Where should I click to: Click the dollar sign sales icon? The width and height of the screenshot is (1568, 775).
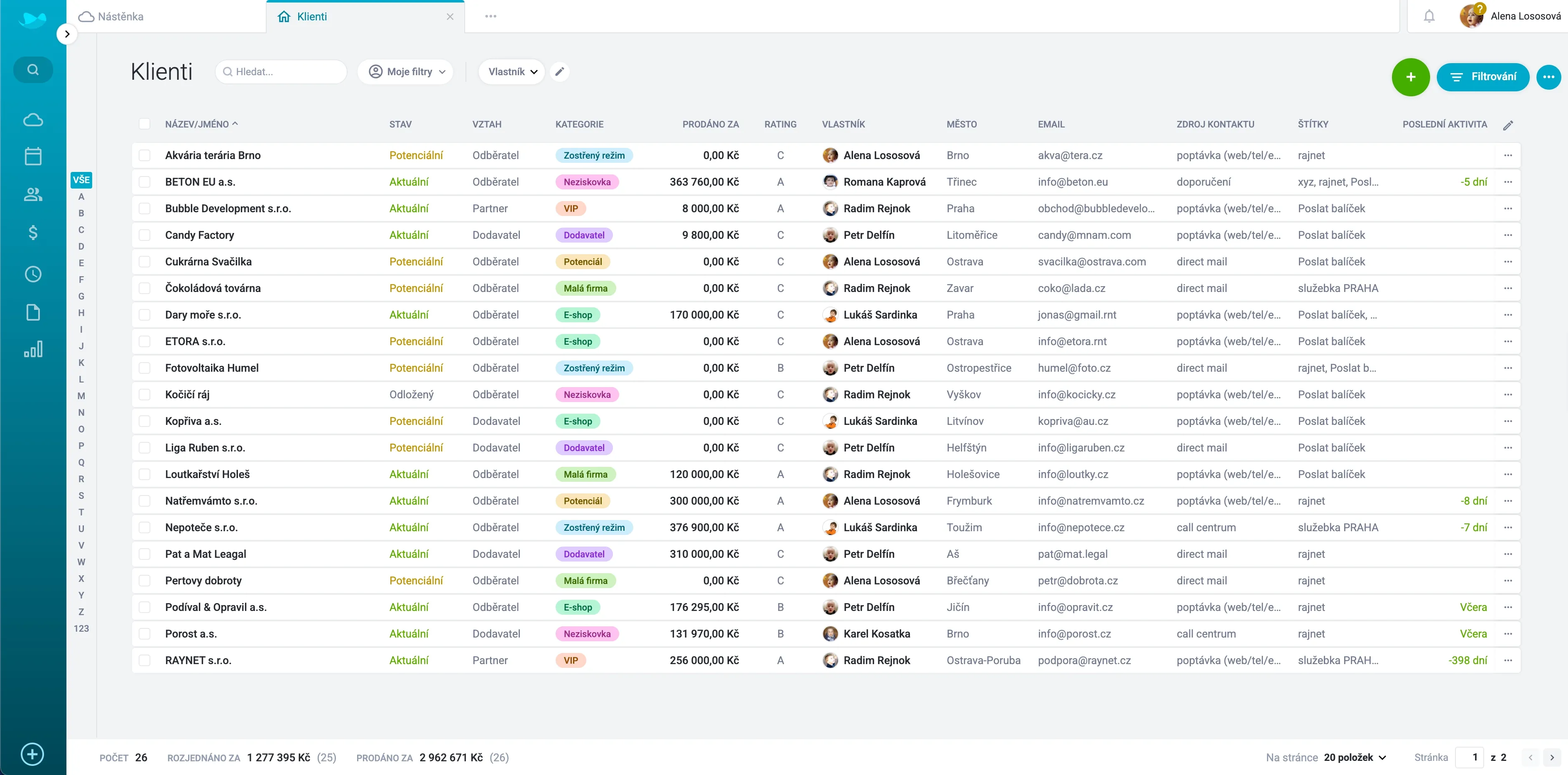pyautogui.click(x=33, y=233)
